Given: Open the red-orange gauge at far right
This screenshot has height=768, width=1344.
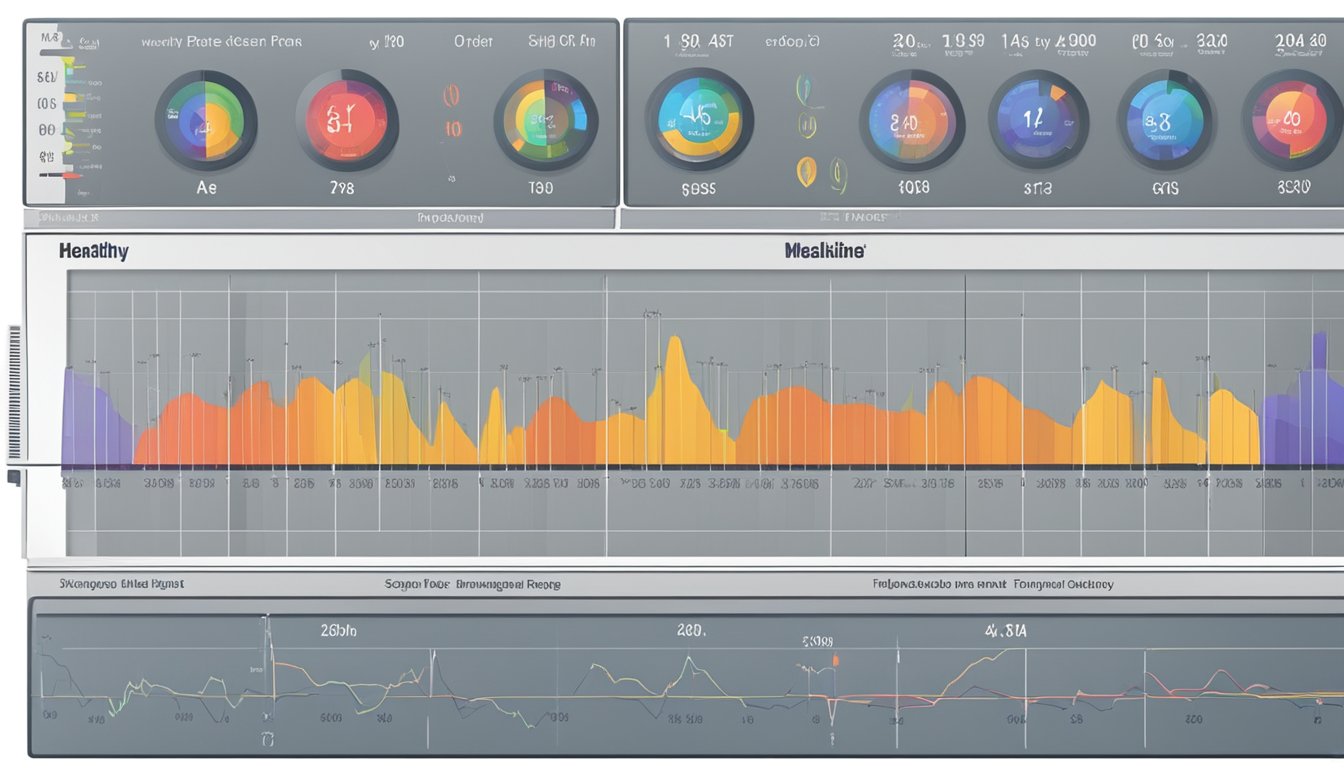Looking at the screenshot, I should tap(1292, 120).
